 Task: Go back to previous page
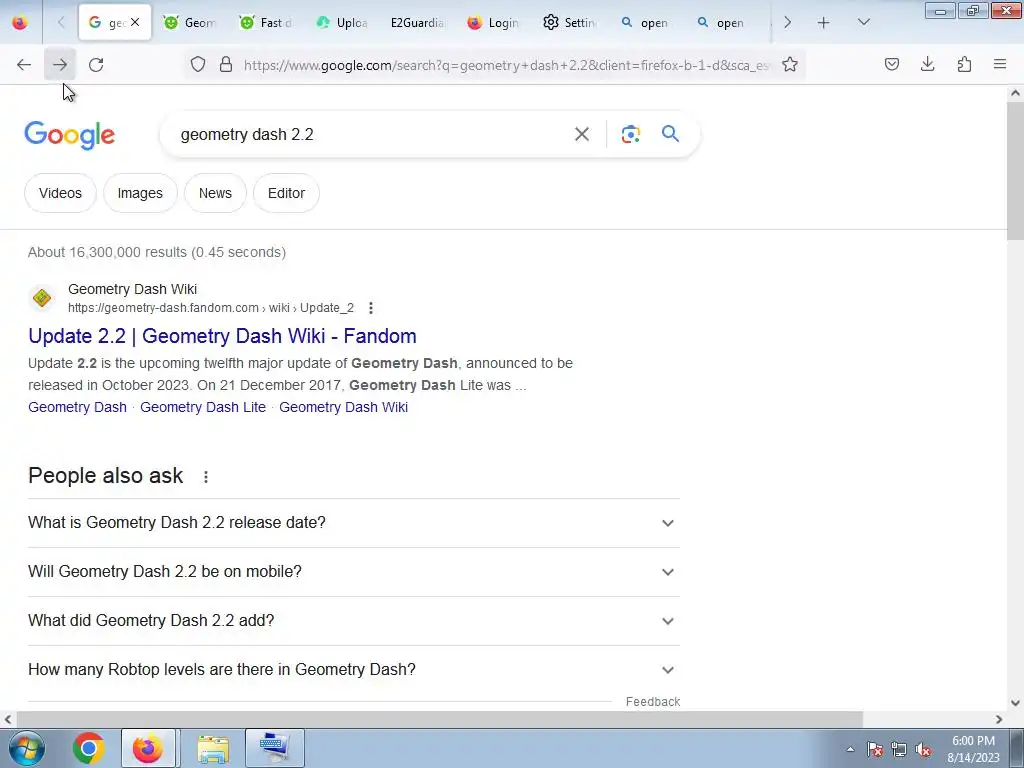pyautogui.click(x=24, y=65)
